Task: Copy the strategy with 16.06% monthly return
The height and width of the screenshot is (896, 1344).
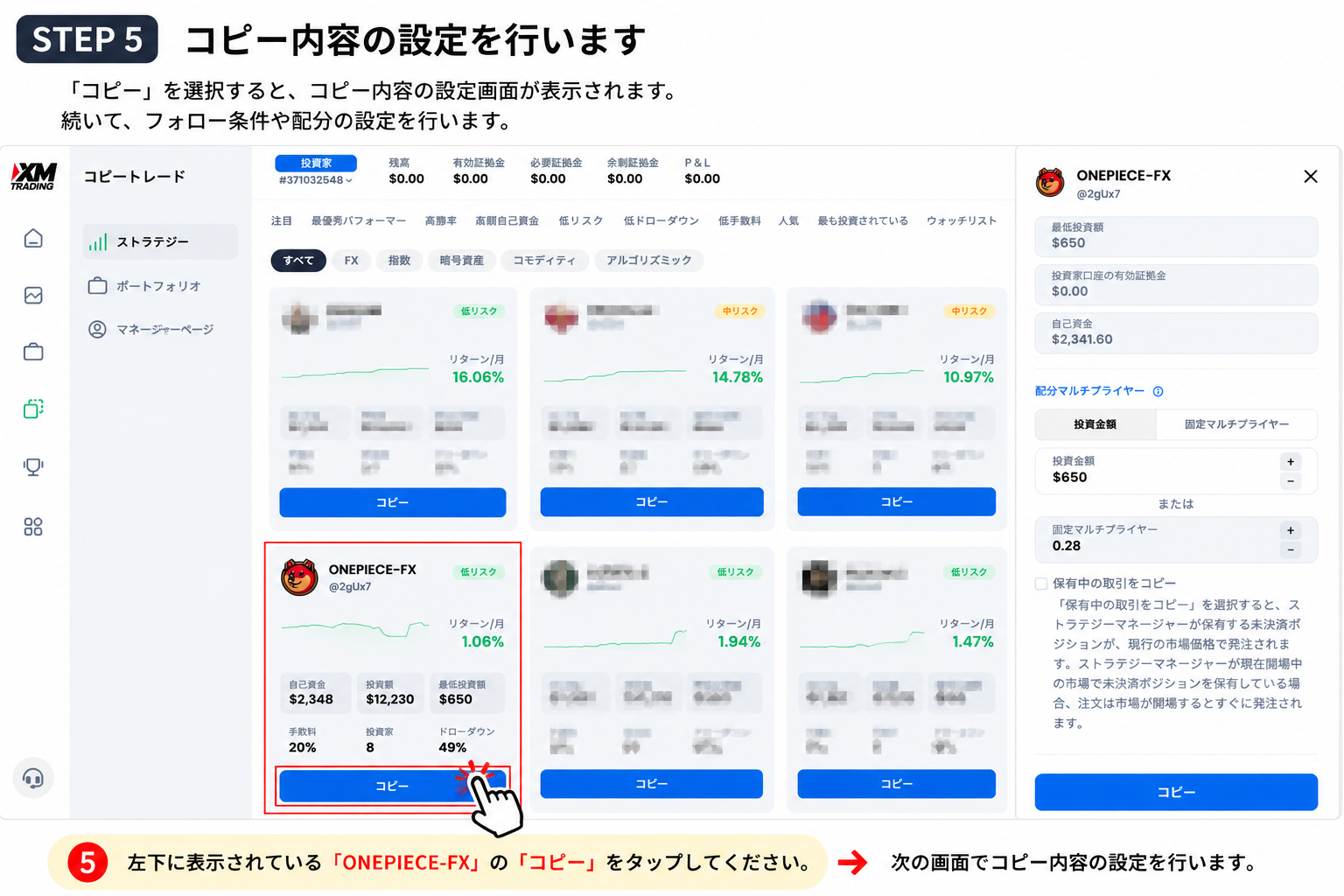Action: [x=393, y=502]
